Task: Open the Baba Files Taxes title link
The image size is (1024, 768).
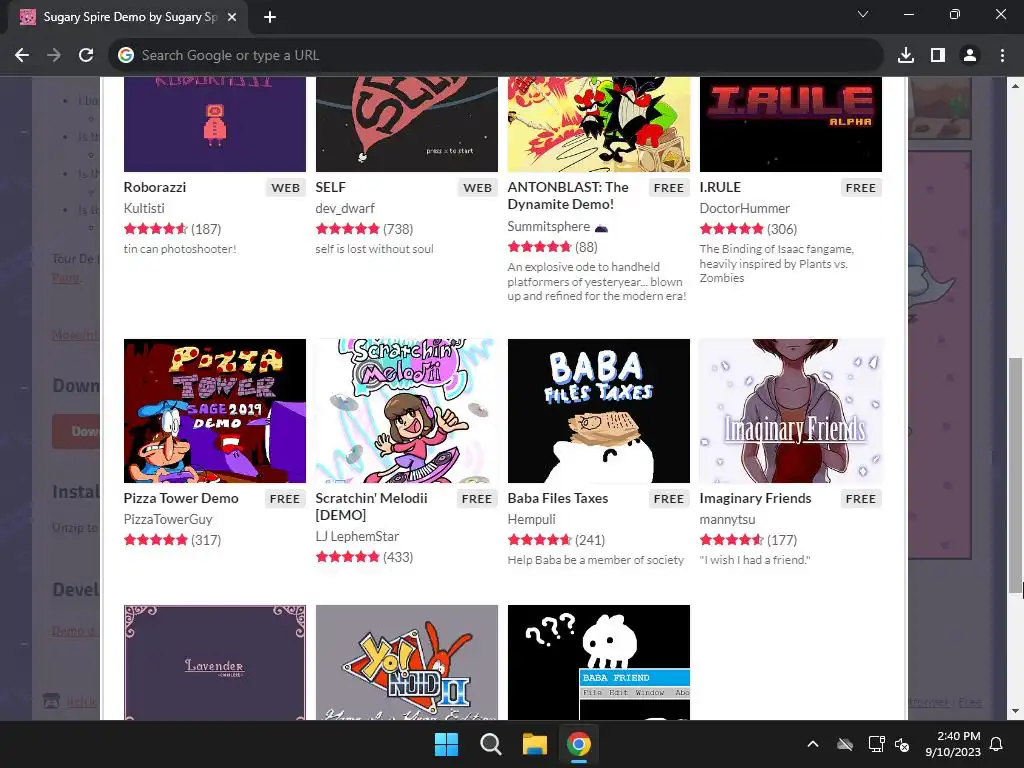Action: coord(558,498)
